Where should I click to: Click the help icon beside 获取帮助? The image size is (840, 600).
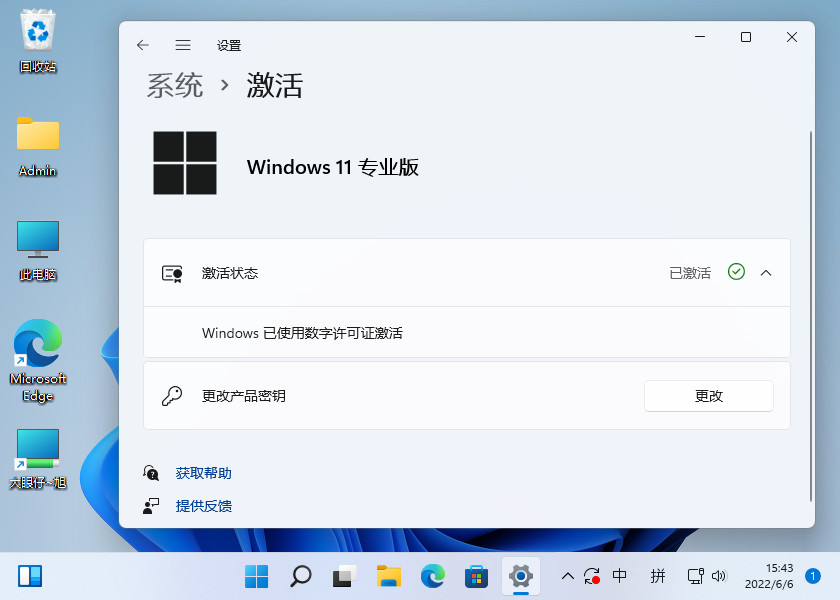point(151,473)
